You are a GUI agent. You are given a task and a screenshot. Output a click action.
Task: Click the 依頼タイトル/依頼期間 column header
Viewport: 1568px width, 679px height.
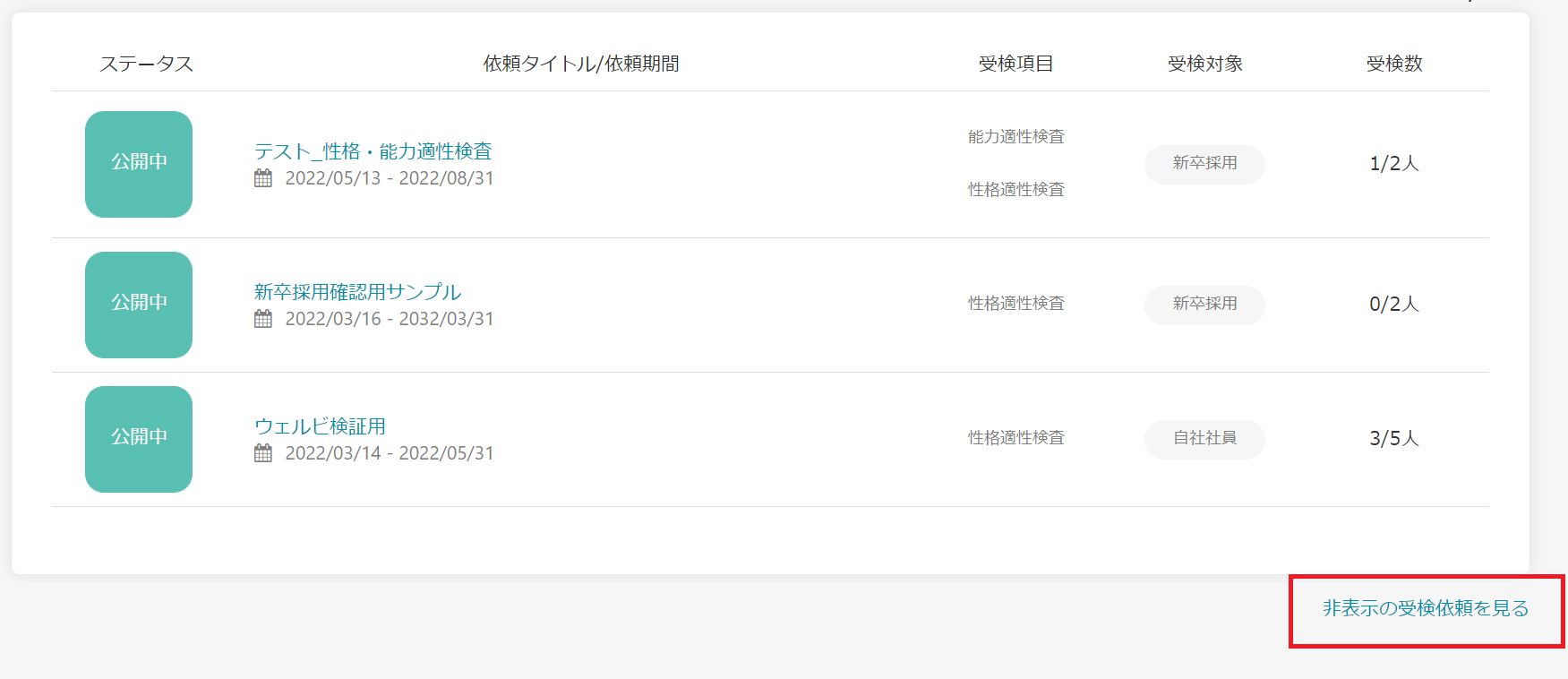[x=581, y=64]
